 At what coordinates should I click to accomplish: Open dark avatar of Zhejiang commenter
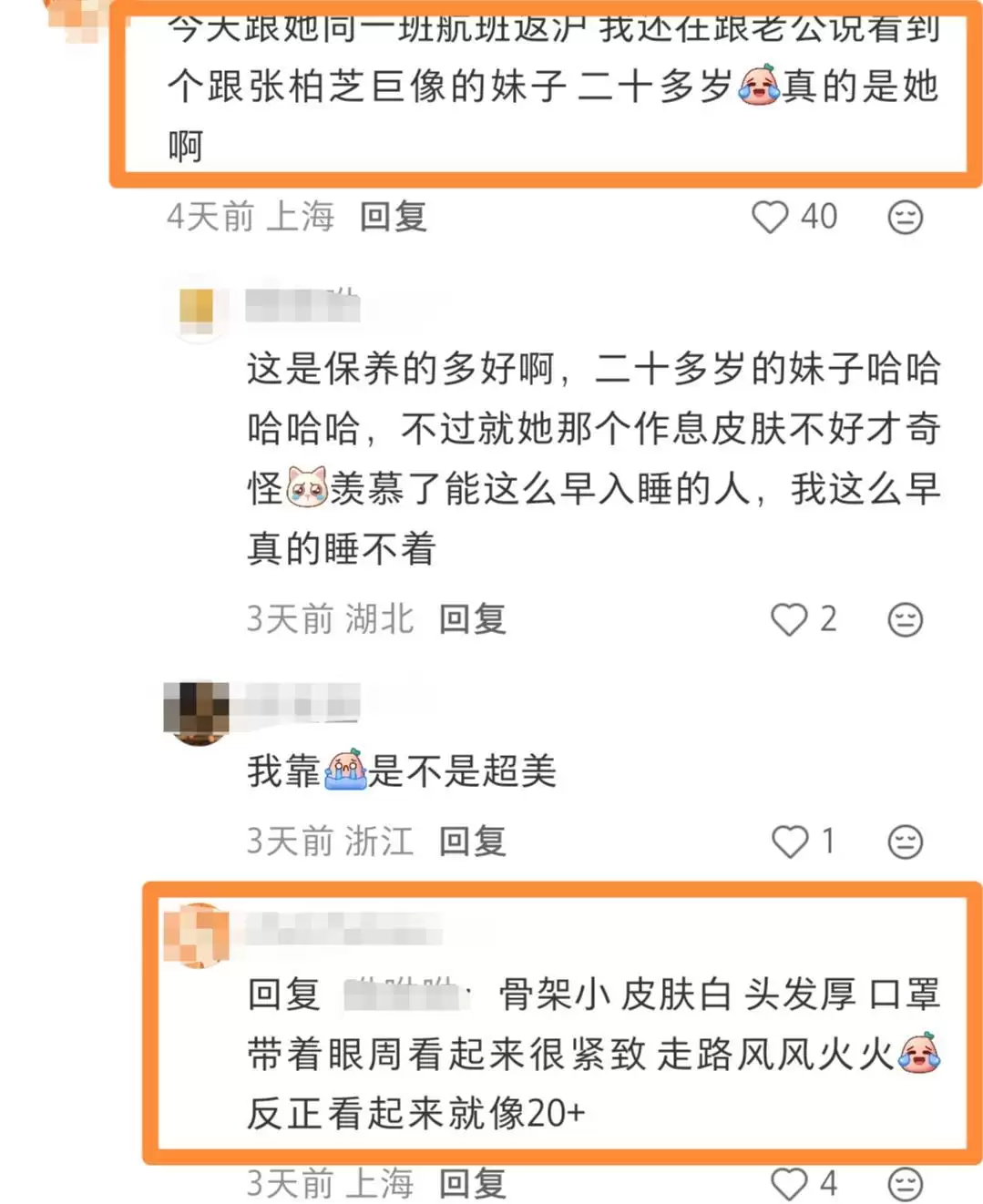(x=197, y=713)
